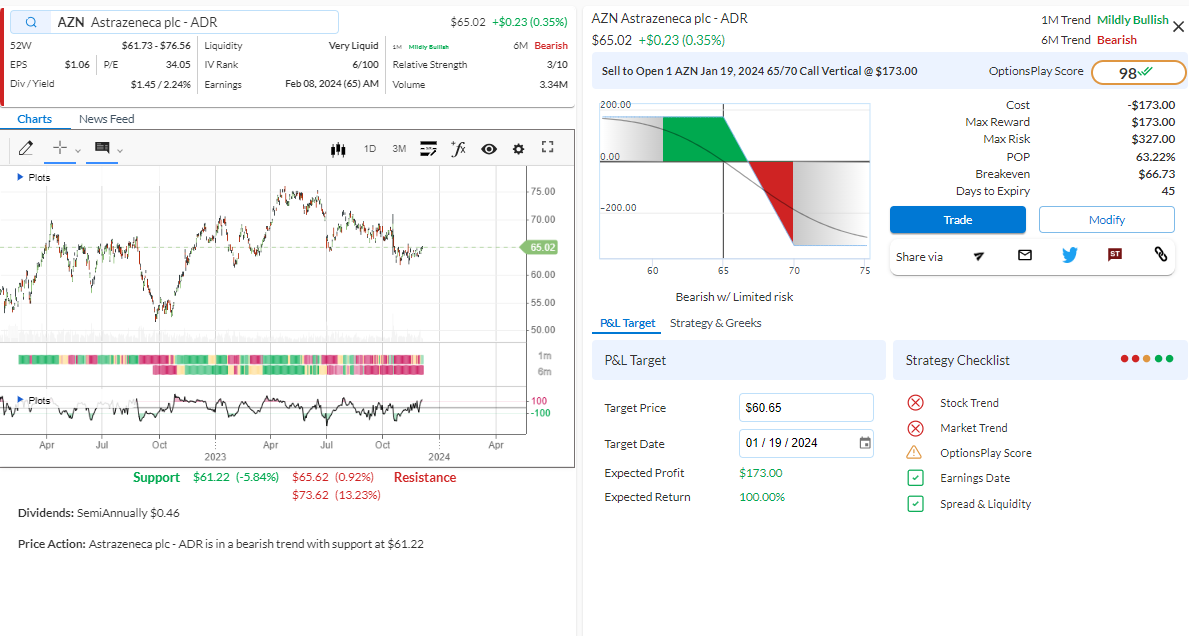Share trade via paper plane icon
This screenshot has height=636, width=1189.
pyautogui.click(x=979, y=256)
